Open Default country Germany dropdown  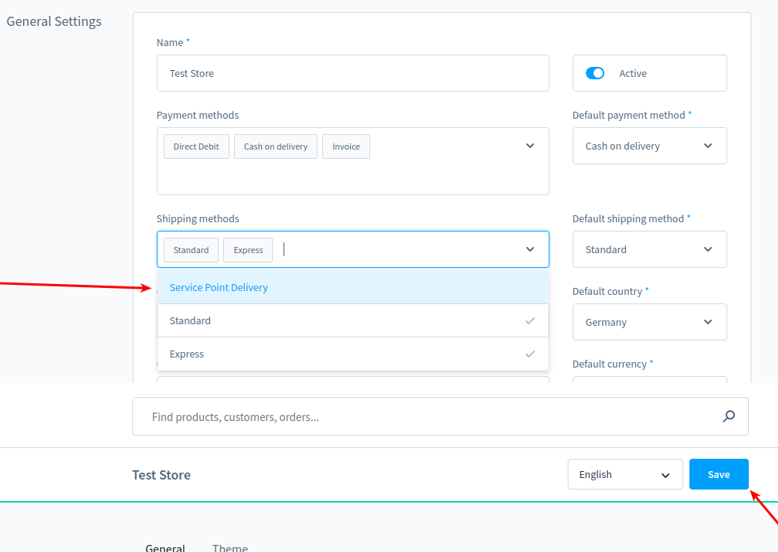pyautogui.click(x=649, y=322)
